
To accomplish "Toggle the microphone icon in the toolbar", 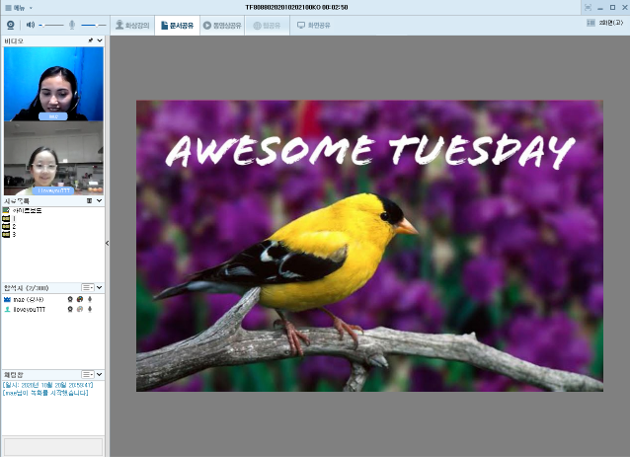I will [x=74, y=24].
